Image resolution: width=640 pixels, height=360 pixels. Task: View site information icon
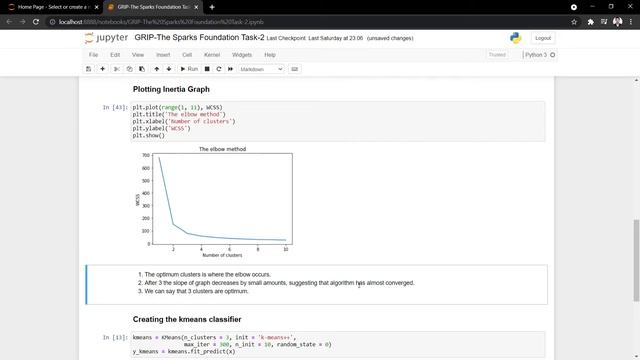[52, 22]
